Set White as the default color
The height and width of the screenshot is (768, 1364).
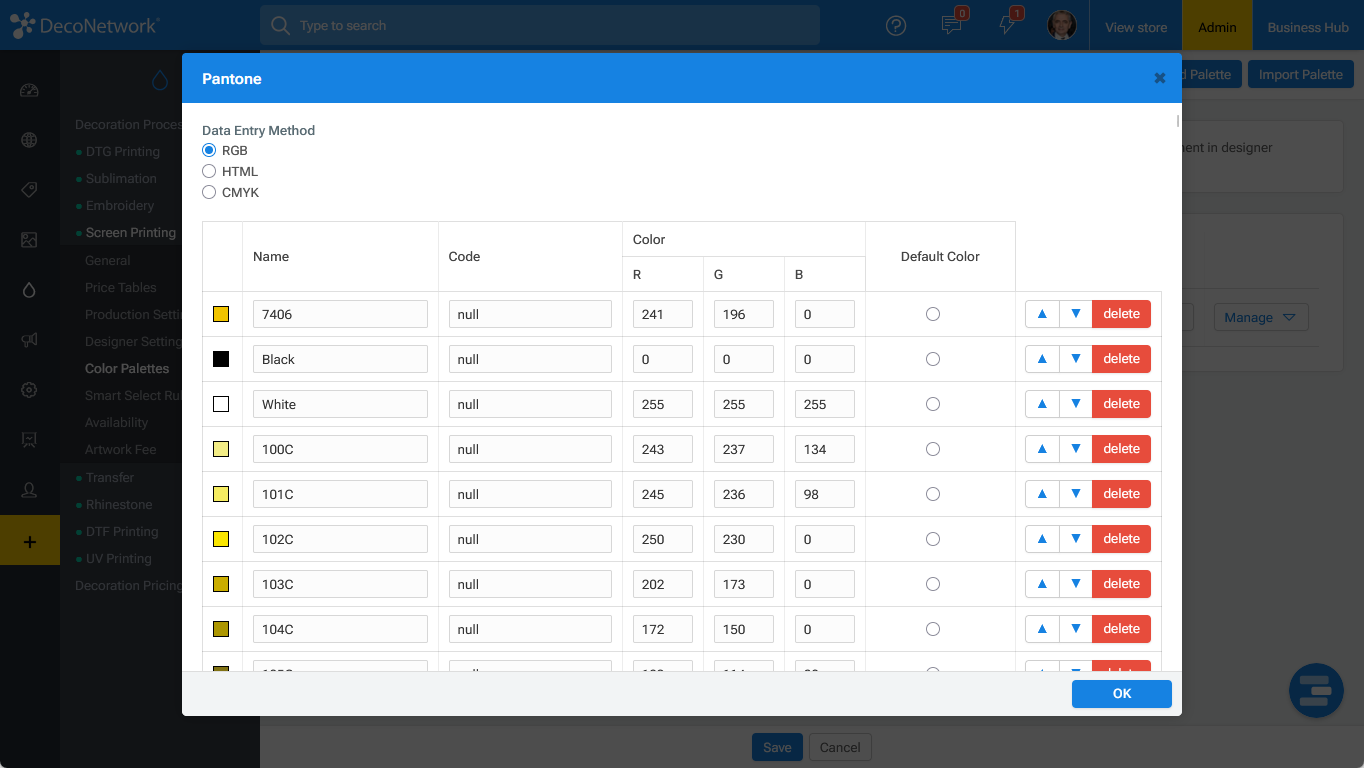tap(933, 404)
